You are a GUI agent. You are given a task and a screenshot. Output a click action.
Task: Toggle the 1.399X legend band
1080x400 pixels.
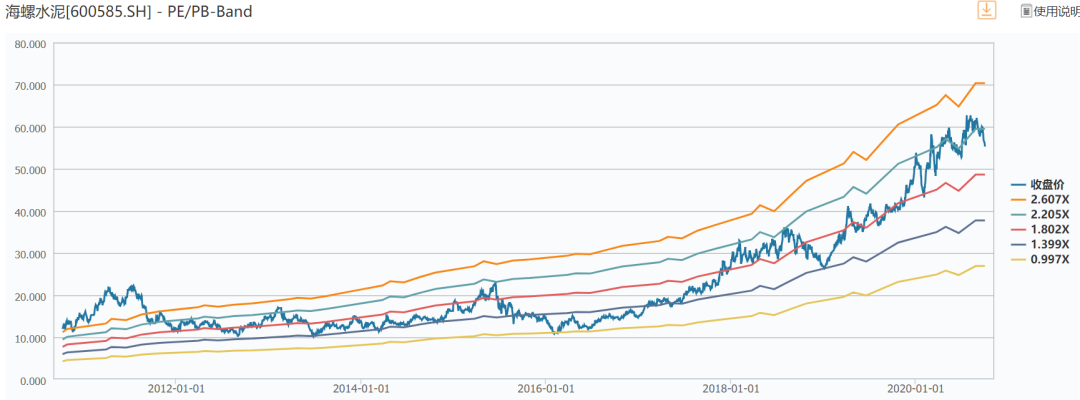tap(1039, 244)
